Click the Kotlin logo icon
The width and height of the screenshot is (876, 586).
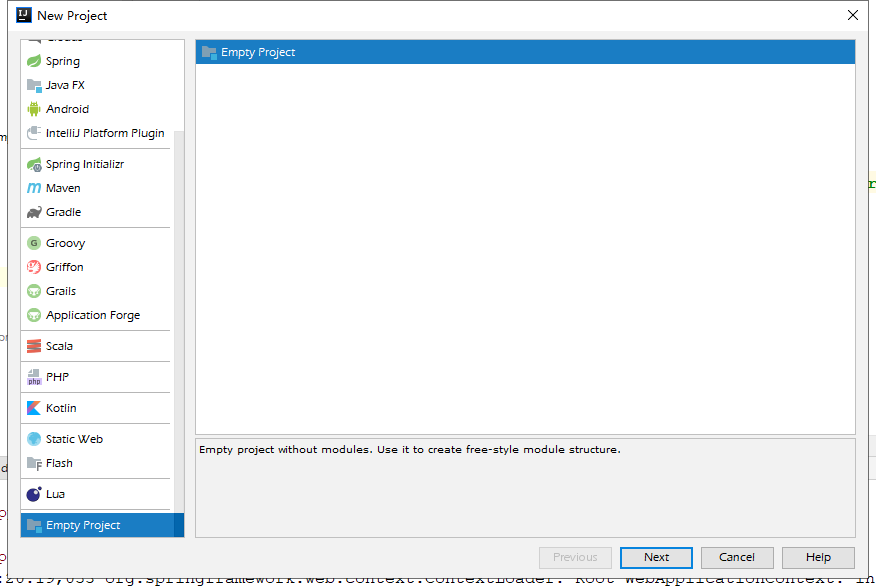pos(34,408)
